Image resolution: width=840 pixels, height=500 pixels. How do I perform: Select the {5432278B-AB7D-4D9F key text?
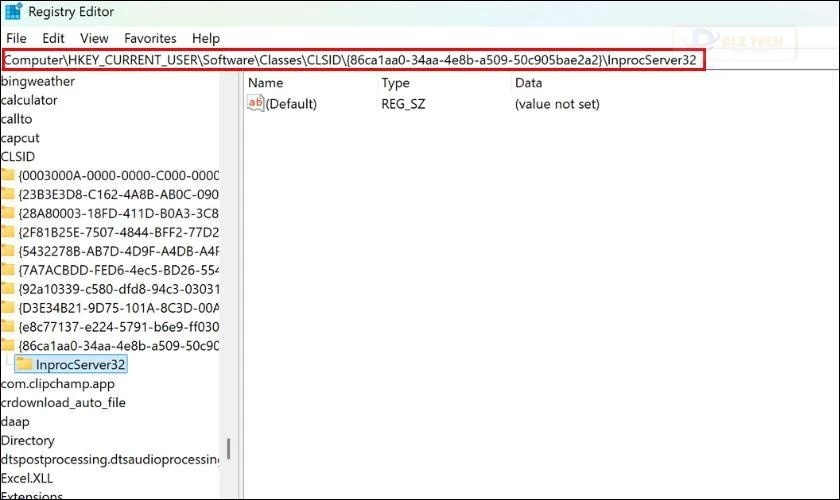pos(118,251)
